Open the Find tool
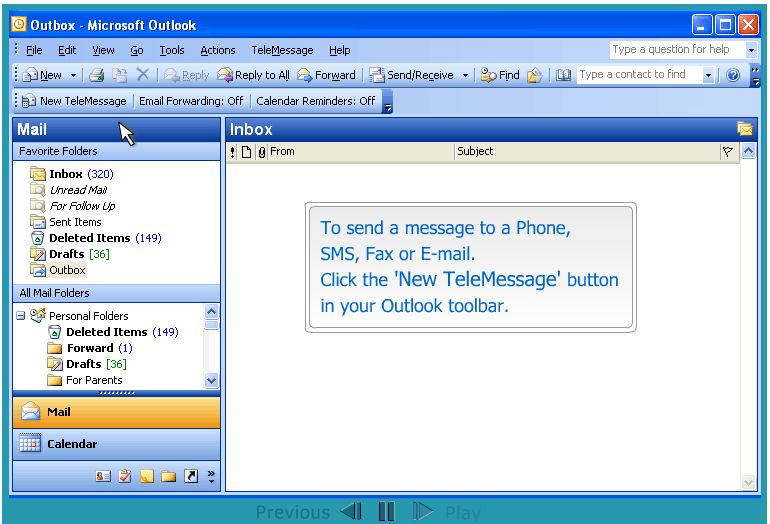Viewport: 770px width, 524px height. pos(500,75)
